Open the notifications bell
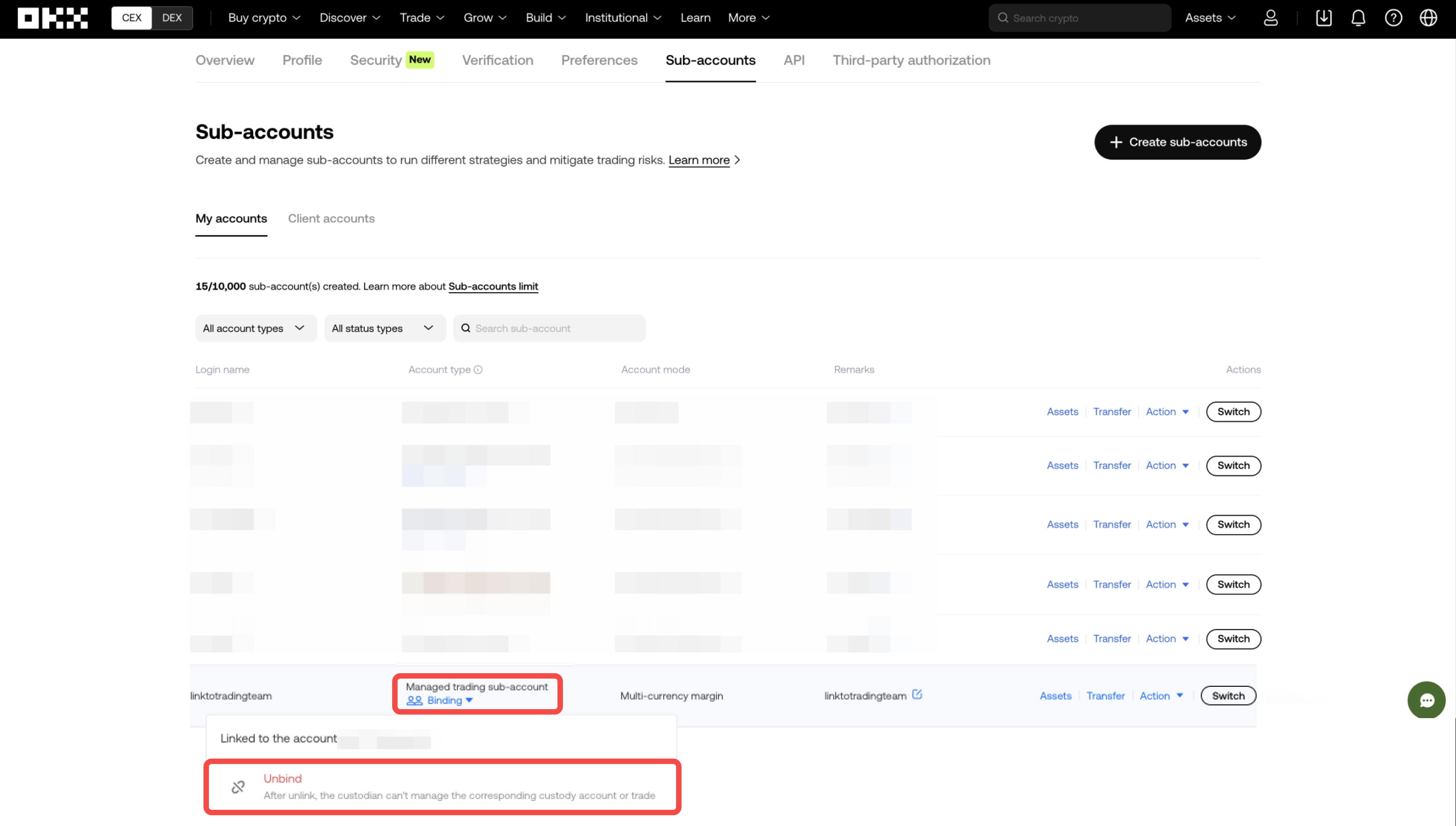Screen dimensions: 1456x826 click(x=1358, y=18)
